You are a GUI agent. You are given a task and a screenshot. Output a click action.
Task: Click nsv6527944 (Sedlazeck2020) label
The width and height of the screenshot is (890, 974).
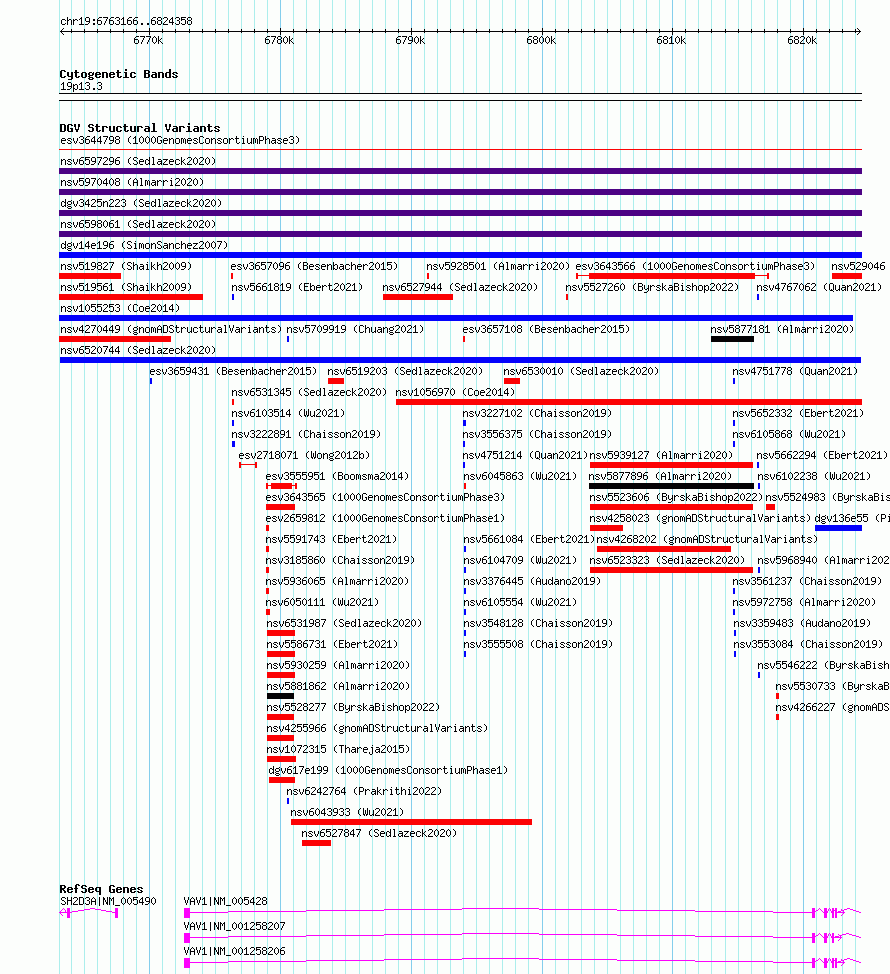pyautogui.click(x=460, y=288)
